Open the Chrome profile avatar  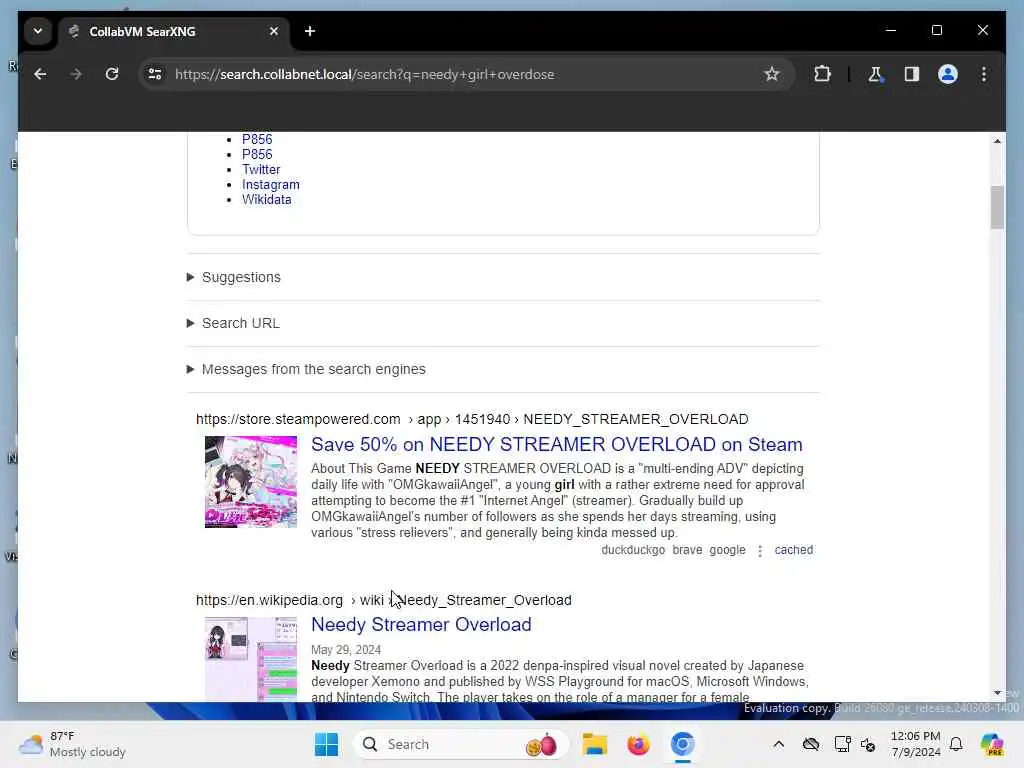pyautogui.click(x=948, y=74)
